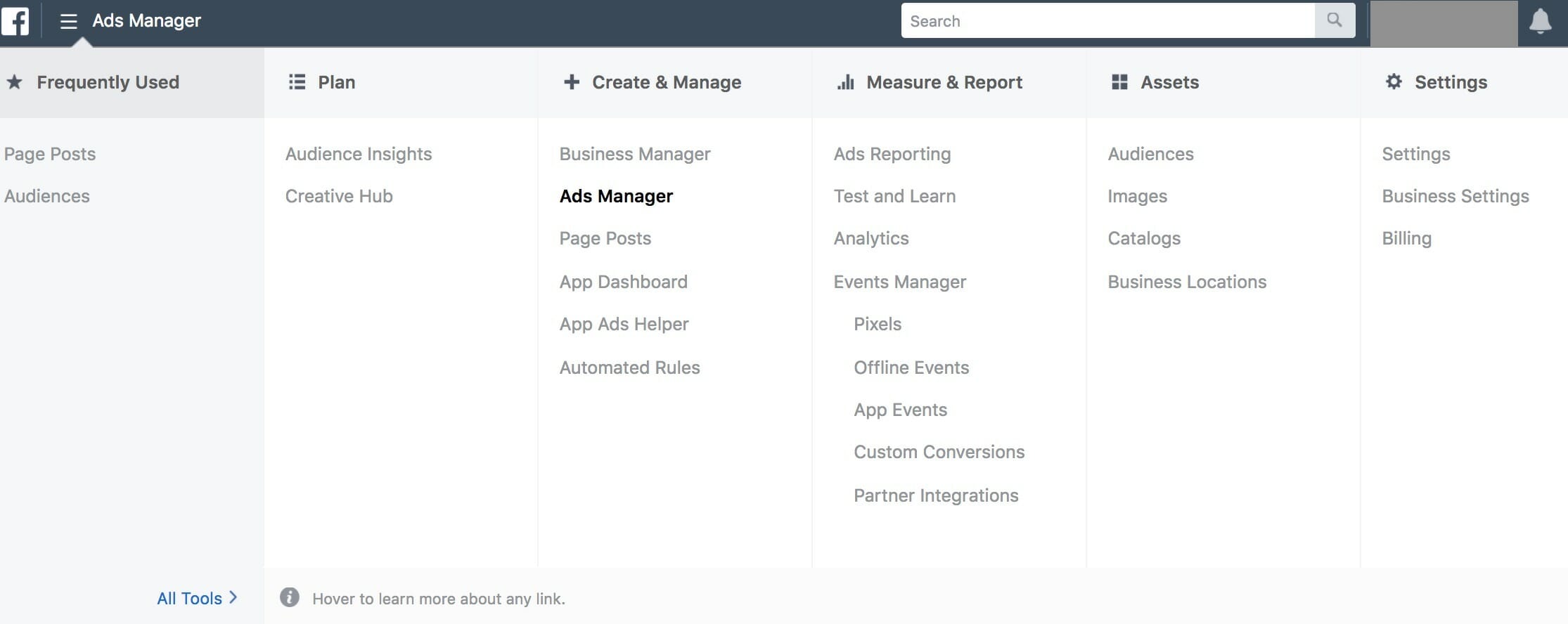Open Offline Events
Screen dimensions: 1568x624
tap(911, 368)
